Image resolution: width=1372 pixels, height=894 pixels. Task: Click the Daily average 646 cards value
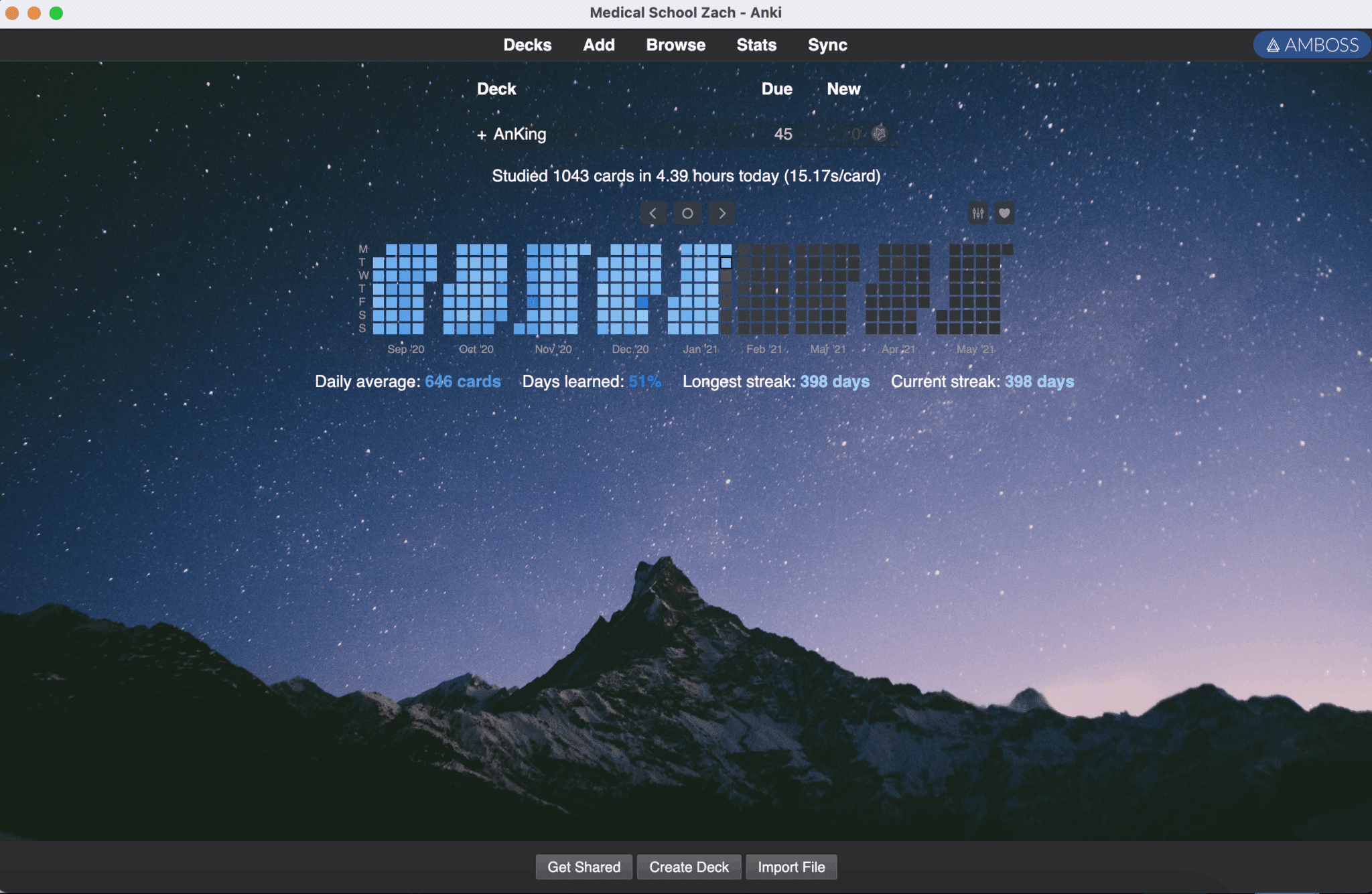462,381
